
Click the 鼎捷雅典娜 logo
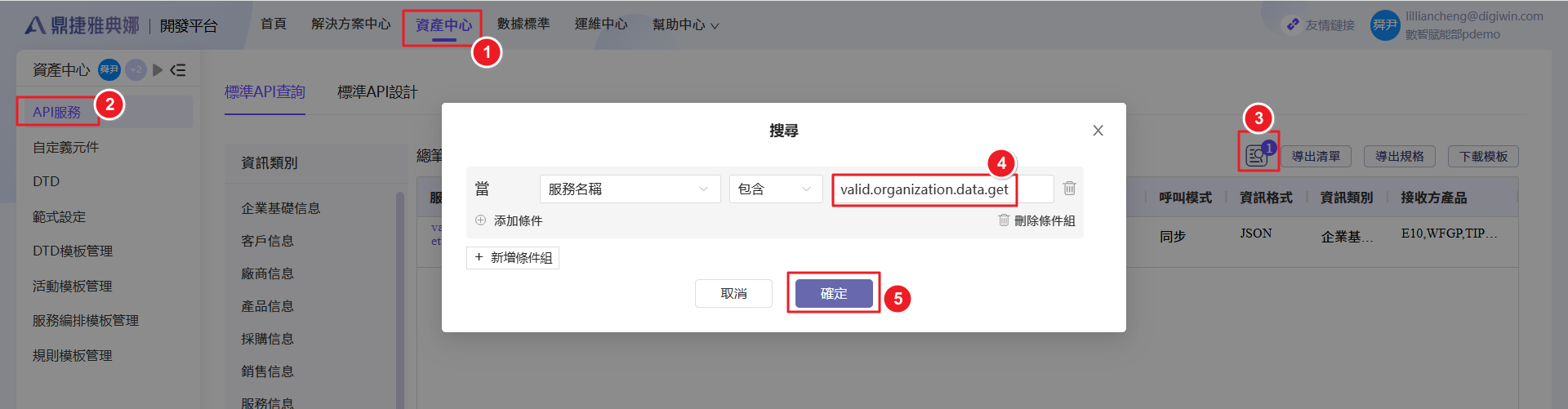click(82, 25)
